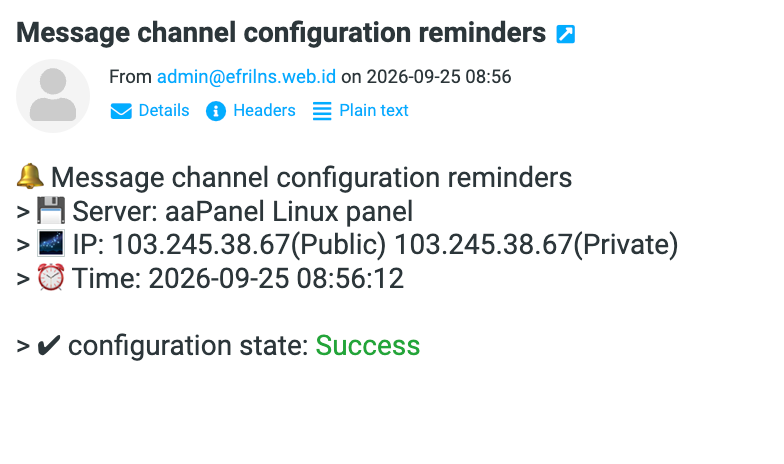Click the 103.245.38.67(Public) IP text
This screenshot has height=464, width=784.
tap(249, 244)
